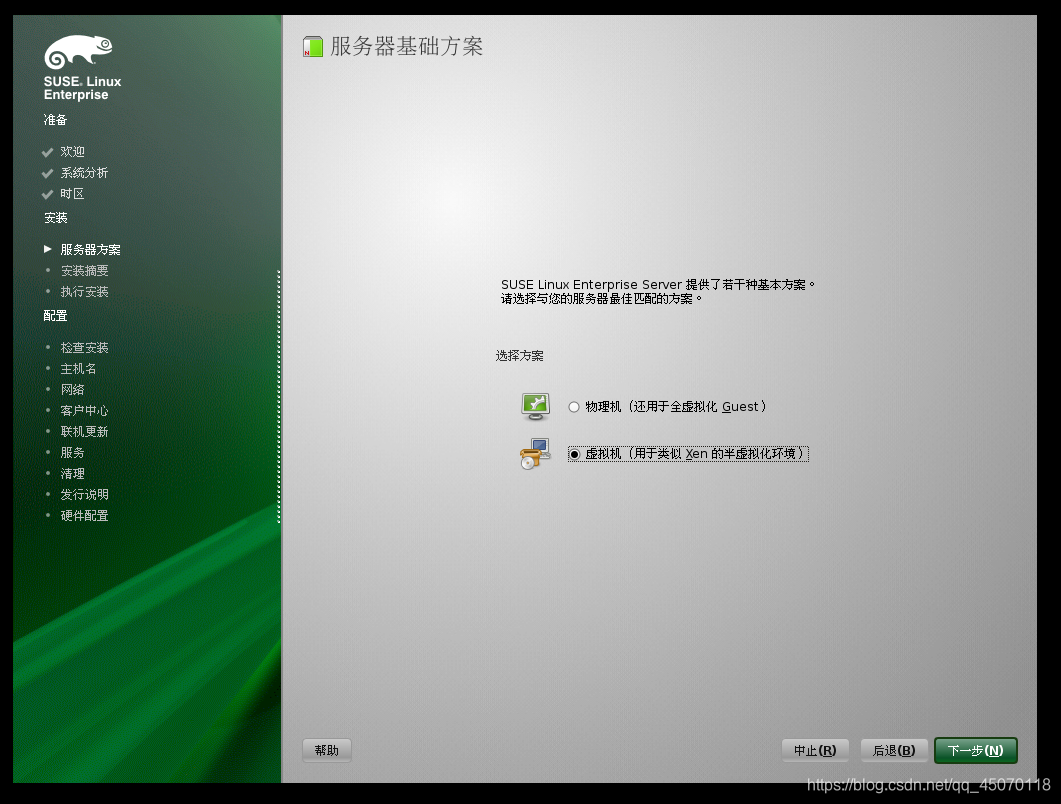Viewport: 1061px width, 804px height.
Task: Select the physical machine radio button
Action: (574, 407)
